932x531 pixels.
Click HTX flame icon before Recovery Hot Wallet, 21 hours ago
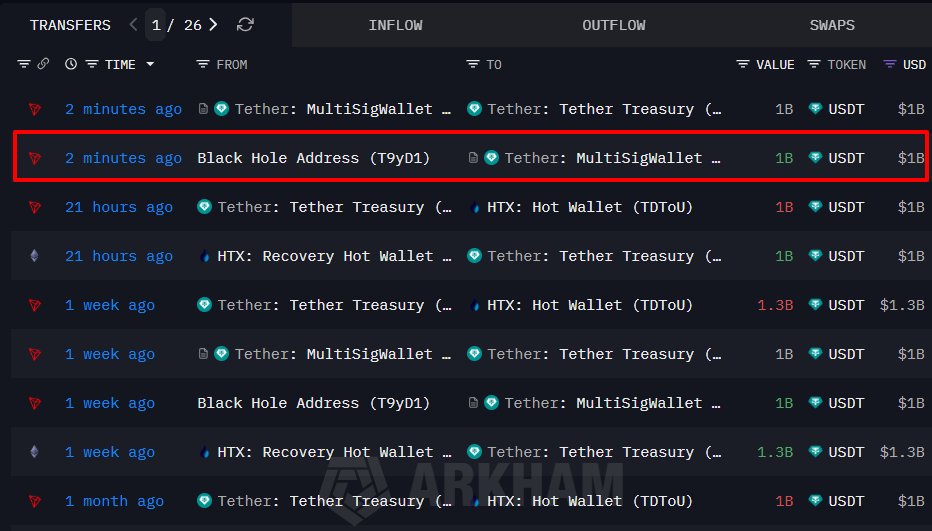click(x=205, y=256)
